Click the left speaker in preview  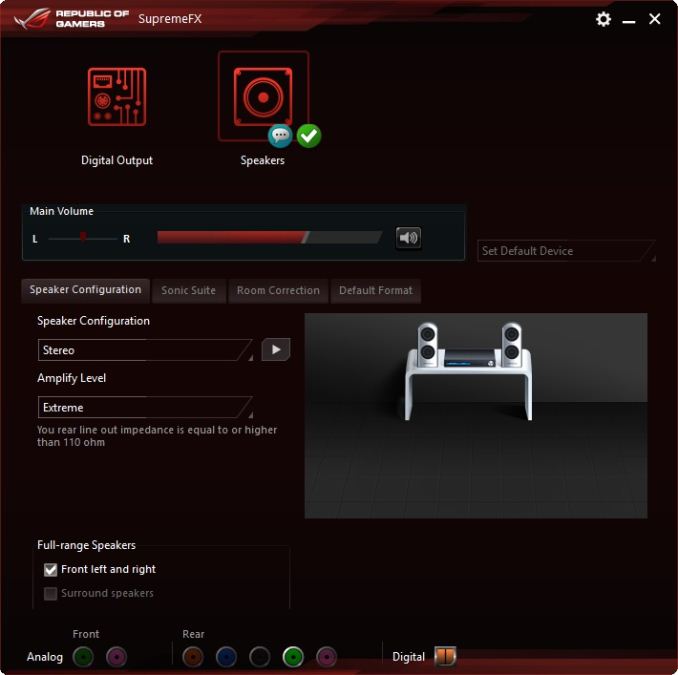(x=427, y=345)
